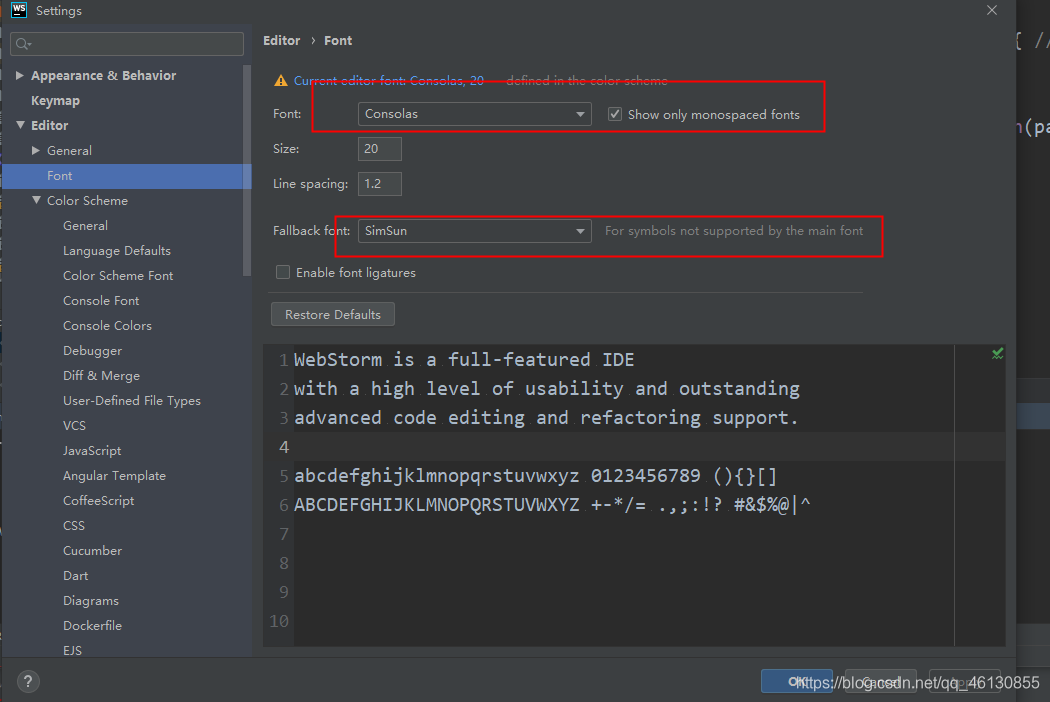The image size is (1050, 702).
Task: Click the WebStorm logo icon in title bar
Action: point(19,10)
